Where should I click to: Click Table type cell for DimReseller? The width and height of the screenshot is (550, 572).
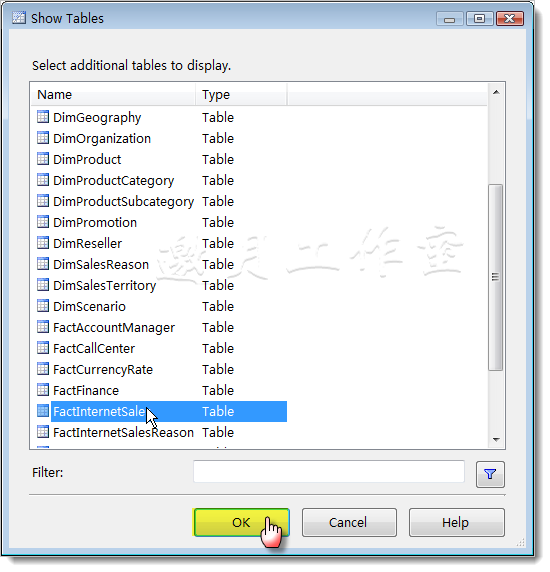218,243
